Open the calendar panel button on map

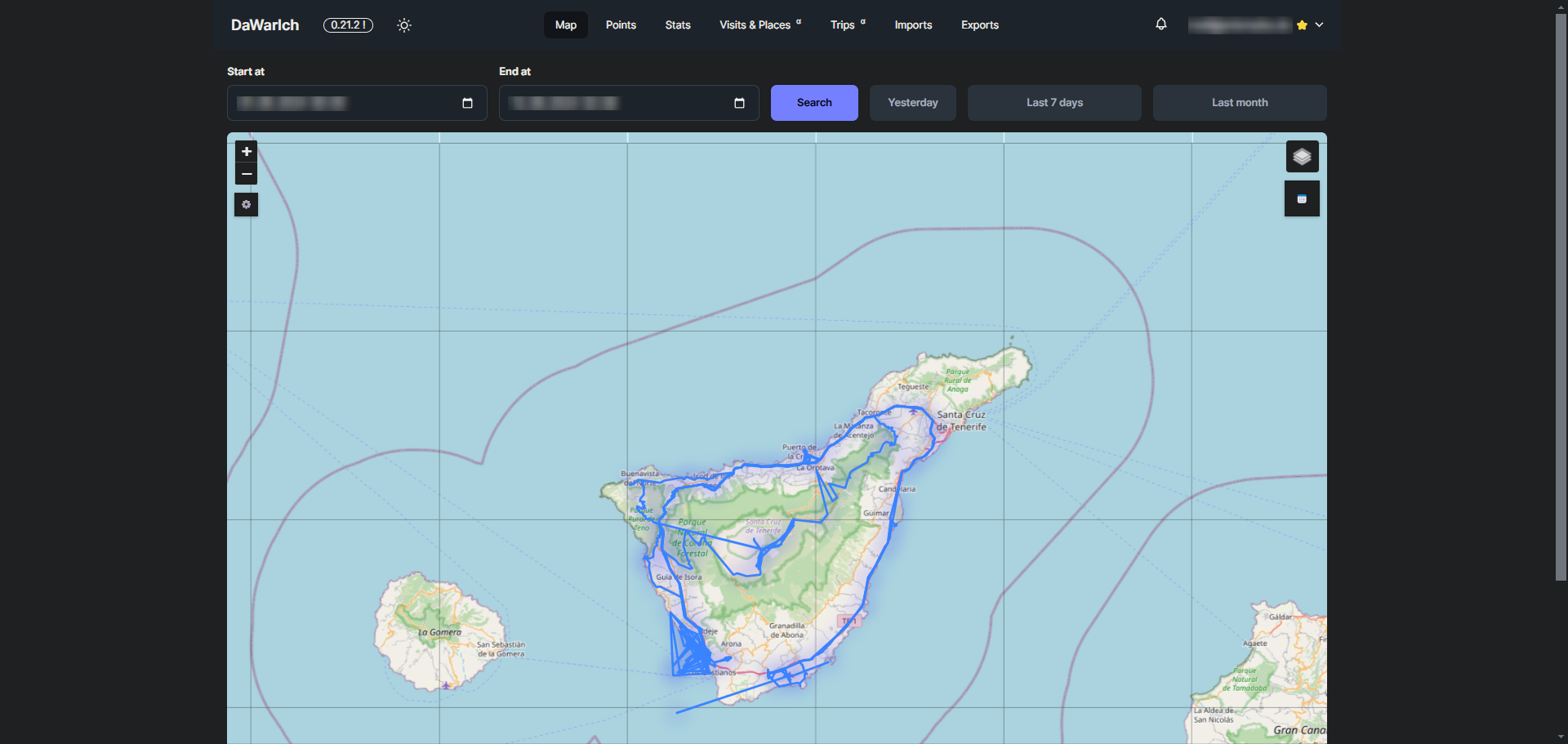[1302, 198]
